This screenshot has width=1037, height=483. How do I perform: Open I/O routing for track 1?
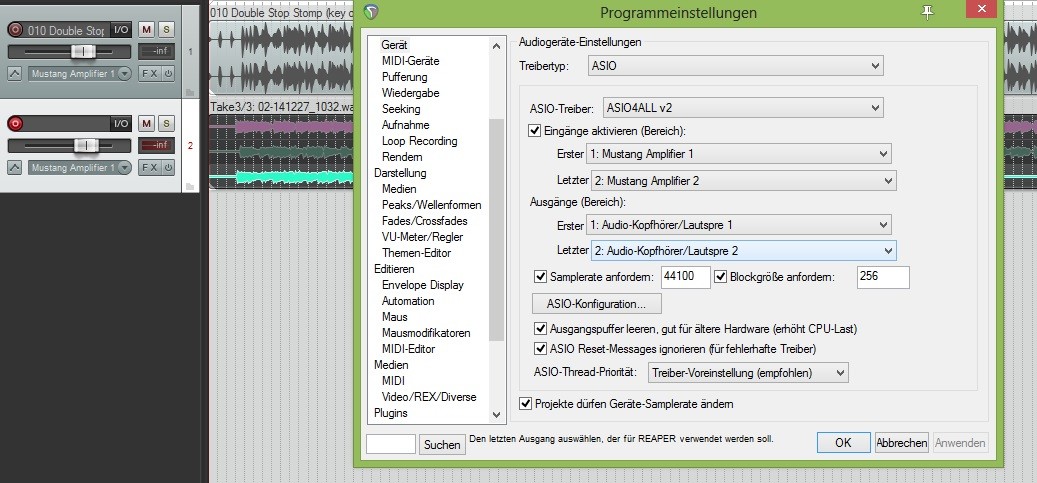tap(120, 30)
